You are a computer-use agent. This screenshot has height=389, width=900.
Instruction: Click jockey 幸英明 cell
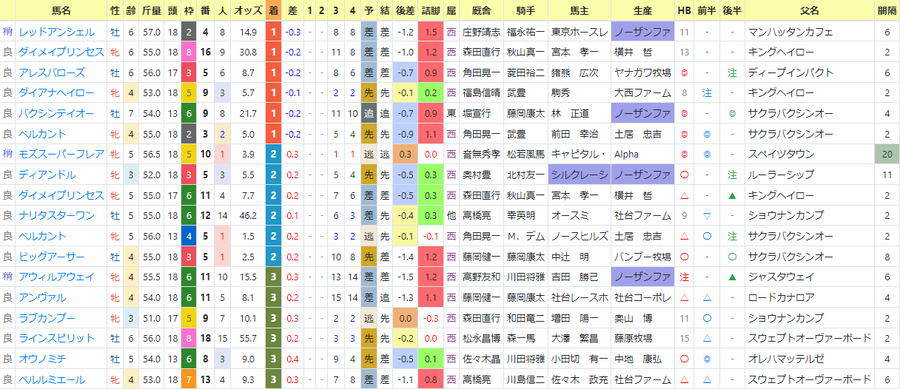click(x=526, y=216)
